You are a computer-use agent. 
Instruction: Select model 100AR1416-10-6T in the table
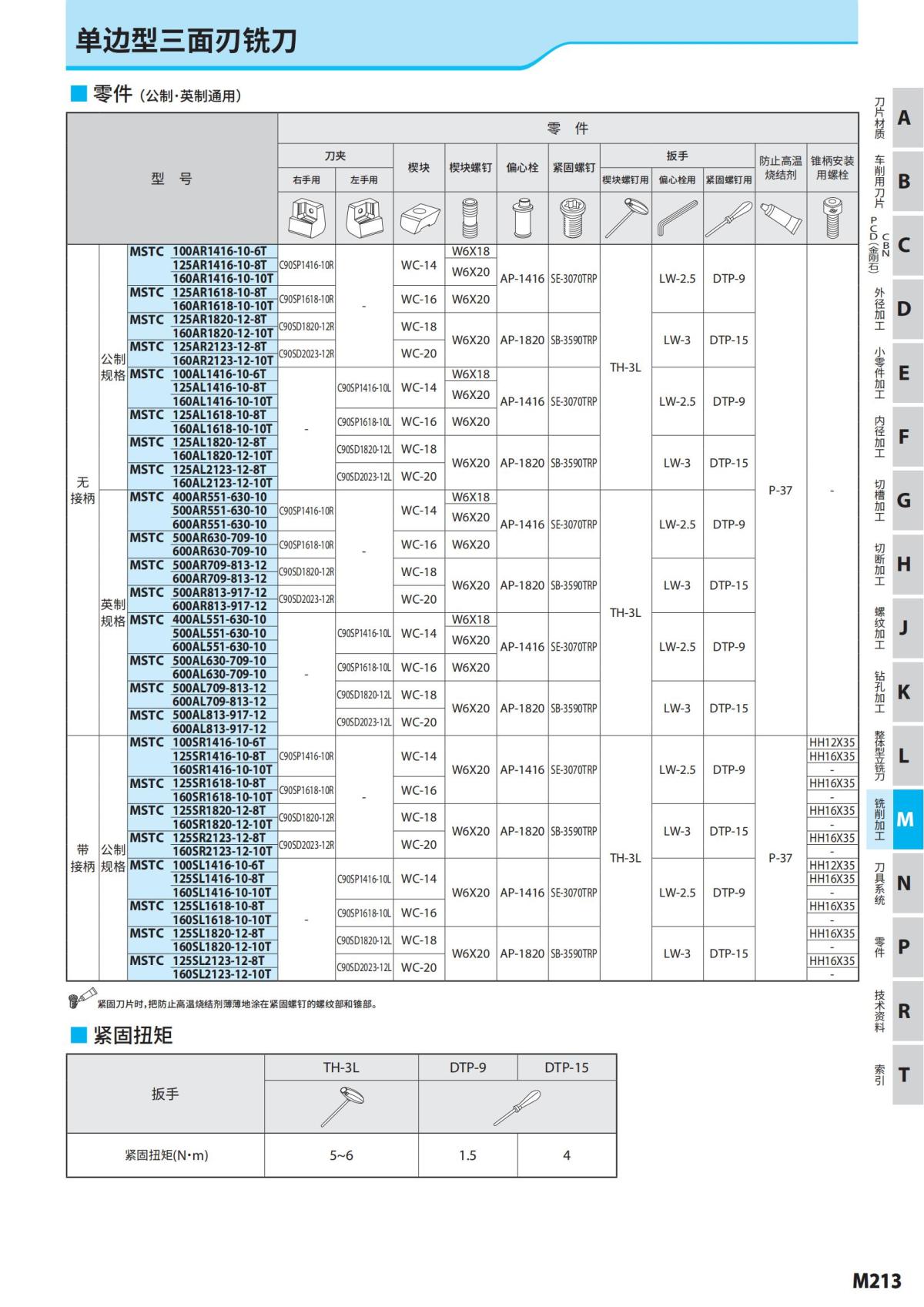[x=219, y=251]
